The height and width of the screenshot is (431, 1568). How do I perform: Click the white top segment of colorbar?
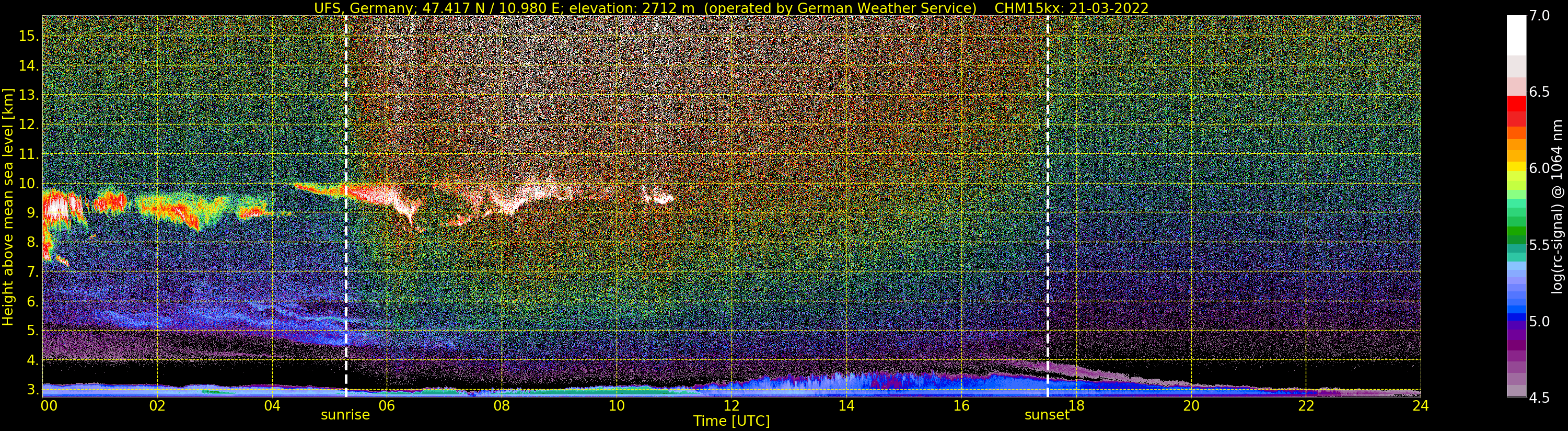point(1516,36)
